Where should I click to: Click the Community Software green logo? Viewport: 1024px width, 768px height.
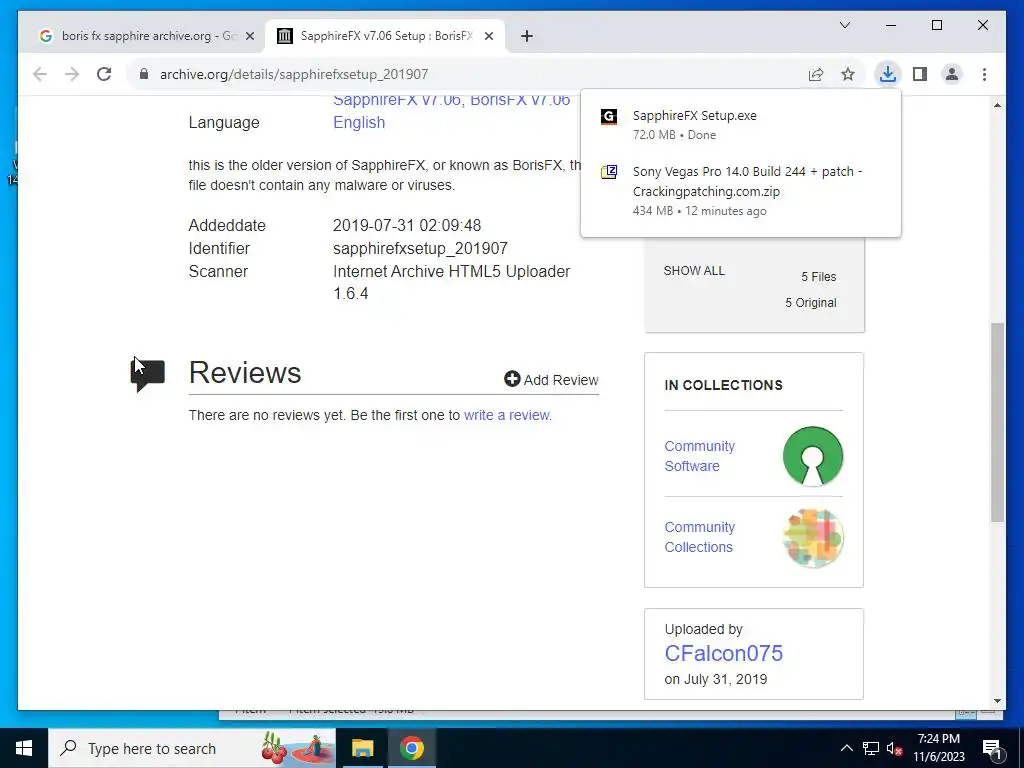pyautogui.click(x=812, y=456)
